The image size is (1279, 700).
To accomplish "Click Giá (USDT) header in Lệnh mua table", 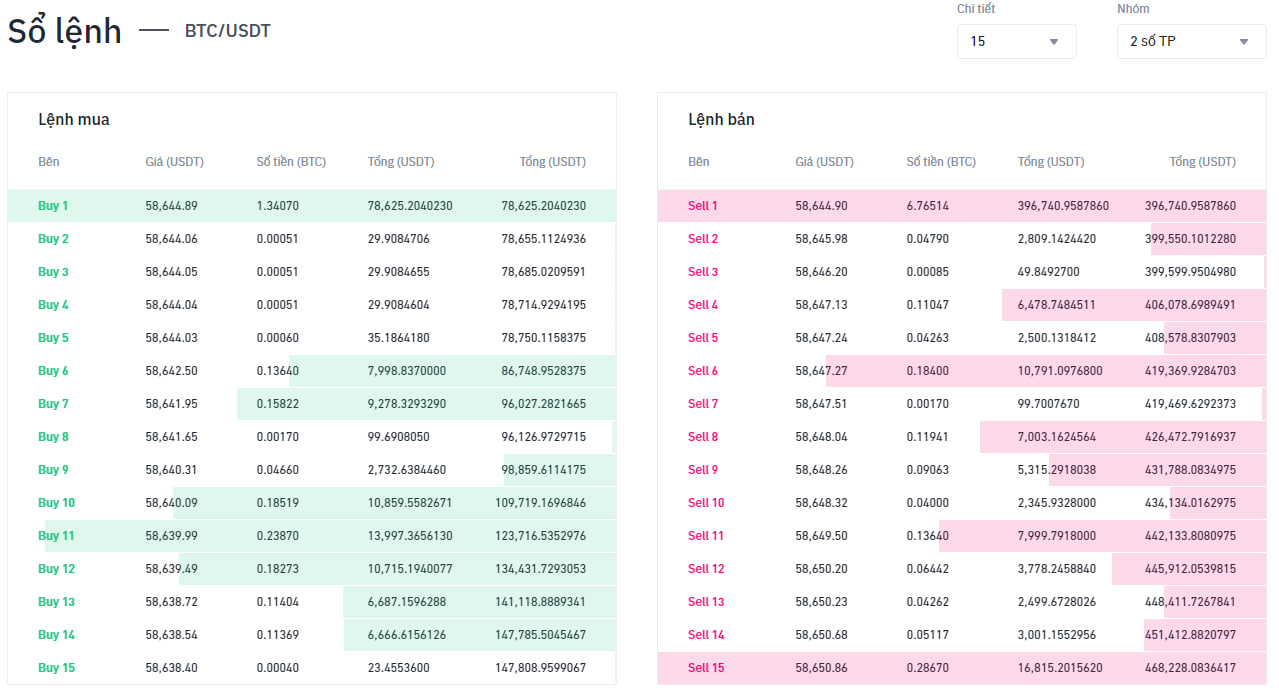I will [174, 162].
